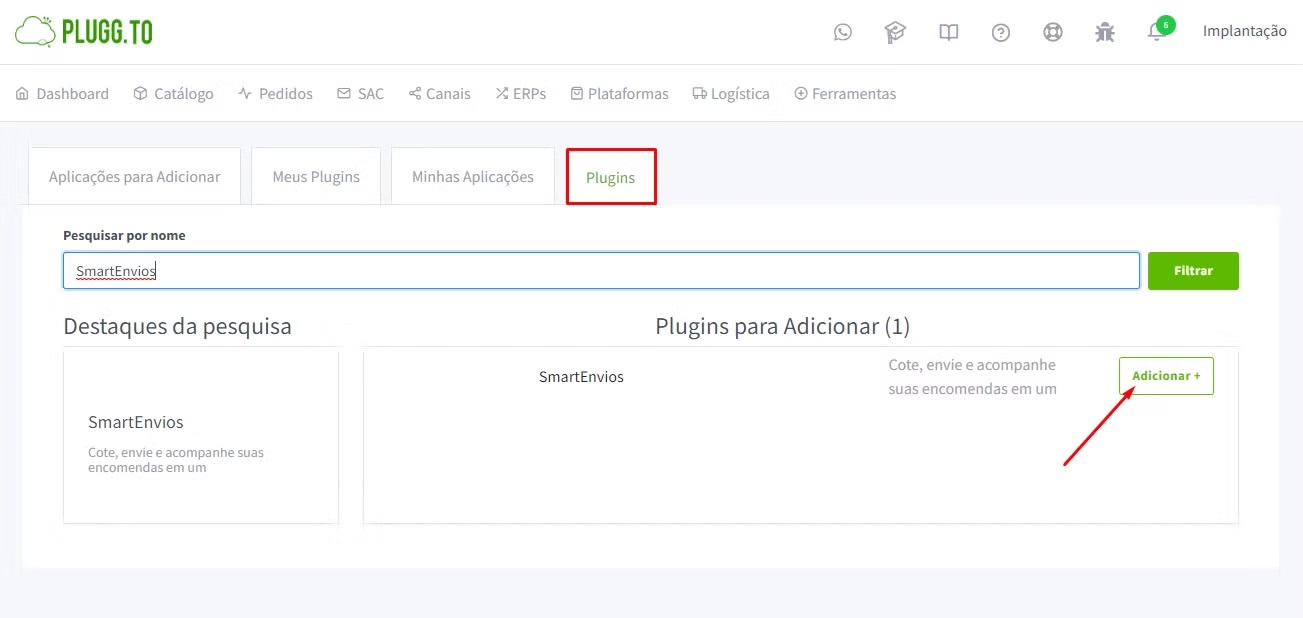Open the WhatsApp contact icon
The image size is (1303, 618).
click(x=843, y=32)
